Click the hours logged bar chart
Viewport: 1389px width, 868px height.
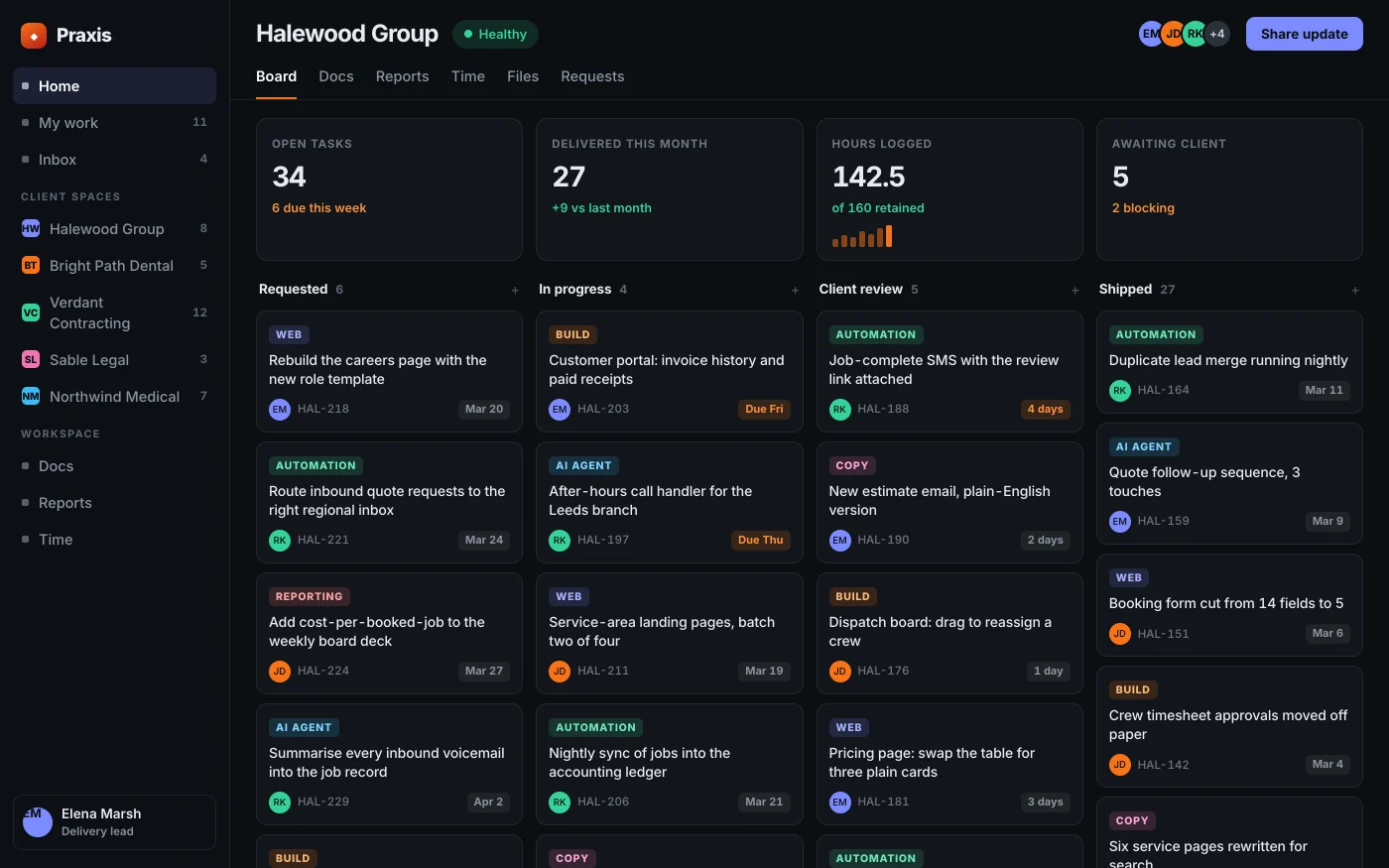click(x=862, y=236)
